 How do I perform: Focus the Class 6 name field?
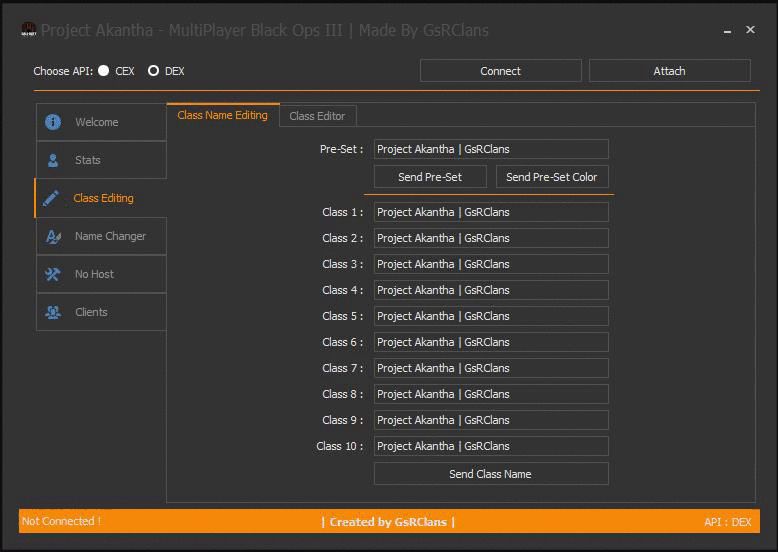tap(491, 342)
